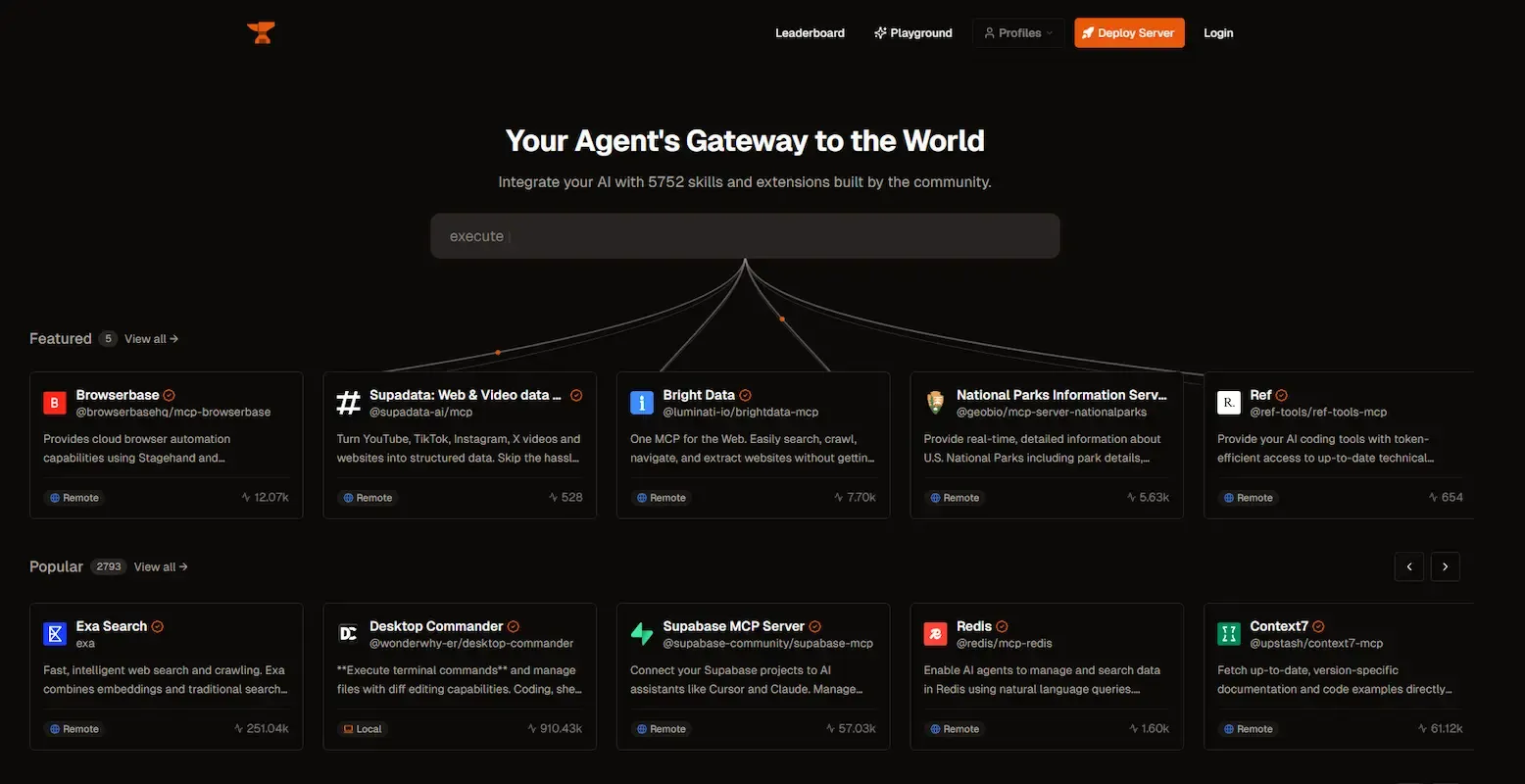Screen dimensions: 1525x784
Task: Click the Remote tag on Exa Search card
Action: click(74, 729)
